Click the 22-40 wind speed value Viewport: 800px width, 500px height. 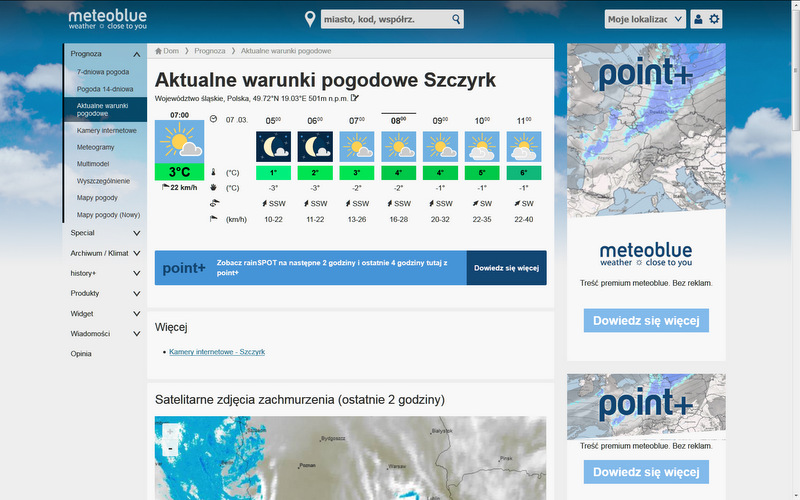pos(524,219)
